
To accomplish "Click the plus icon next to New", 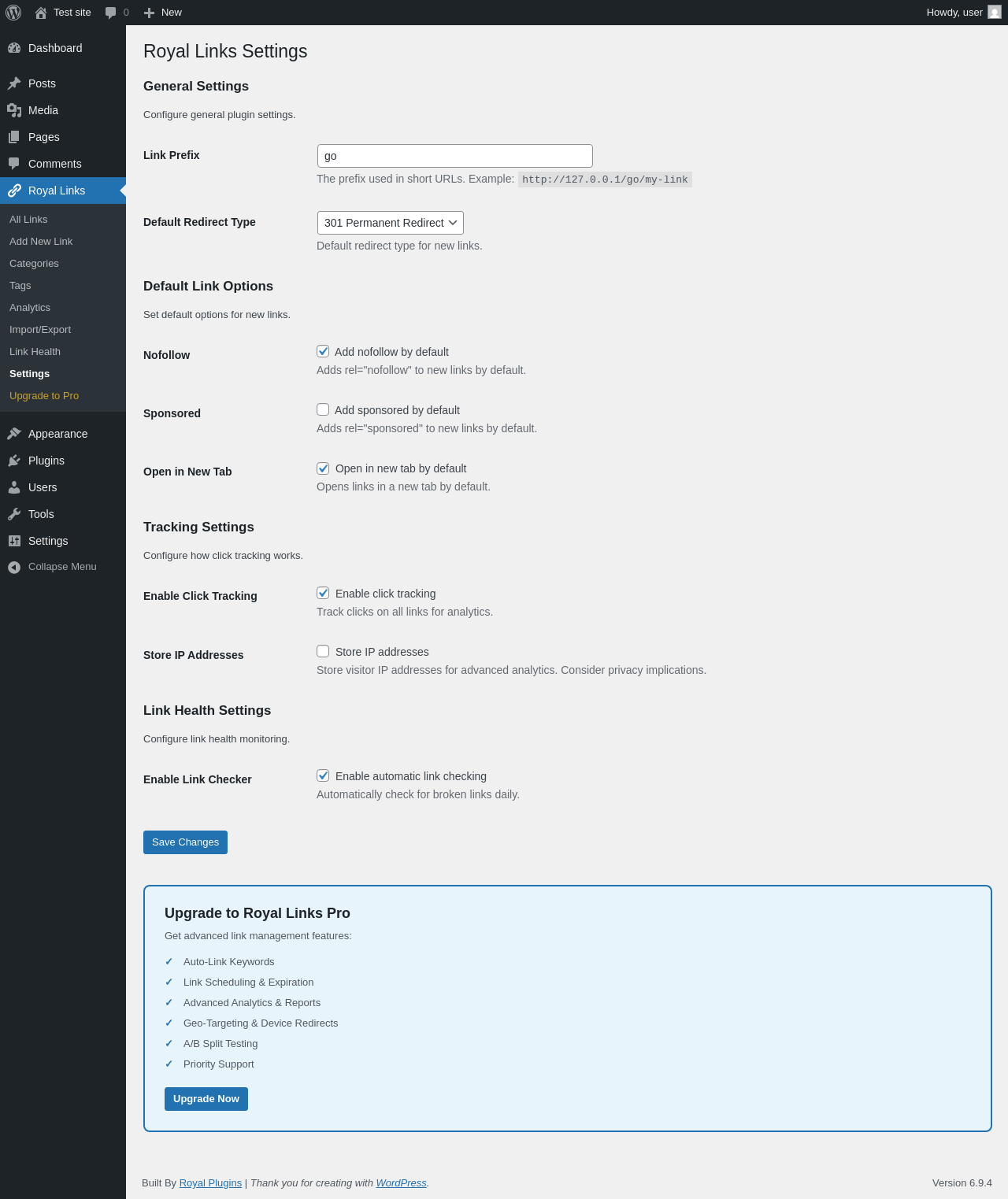I will click(149, 13).
